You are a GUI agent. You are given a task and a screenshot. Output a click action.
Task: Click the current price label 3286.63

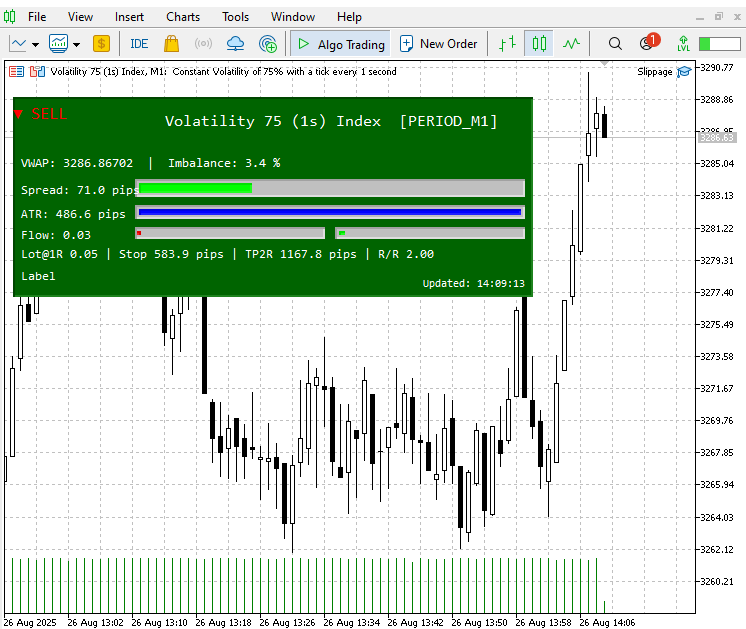pos(717,138)
